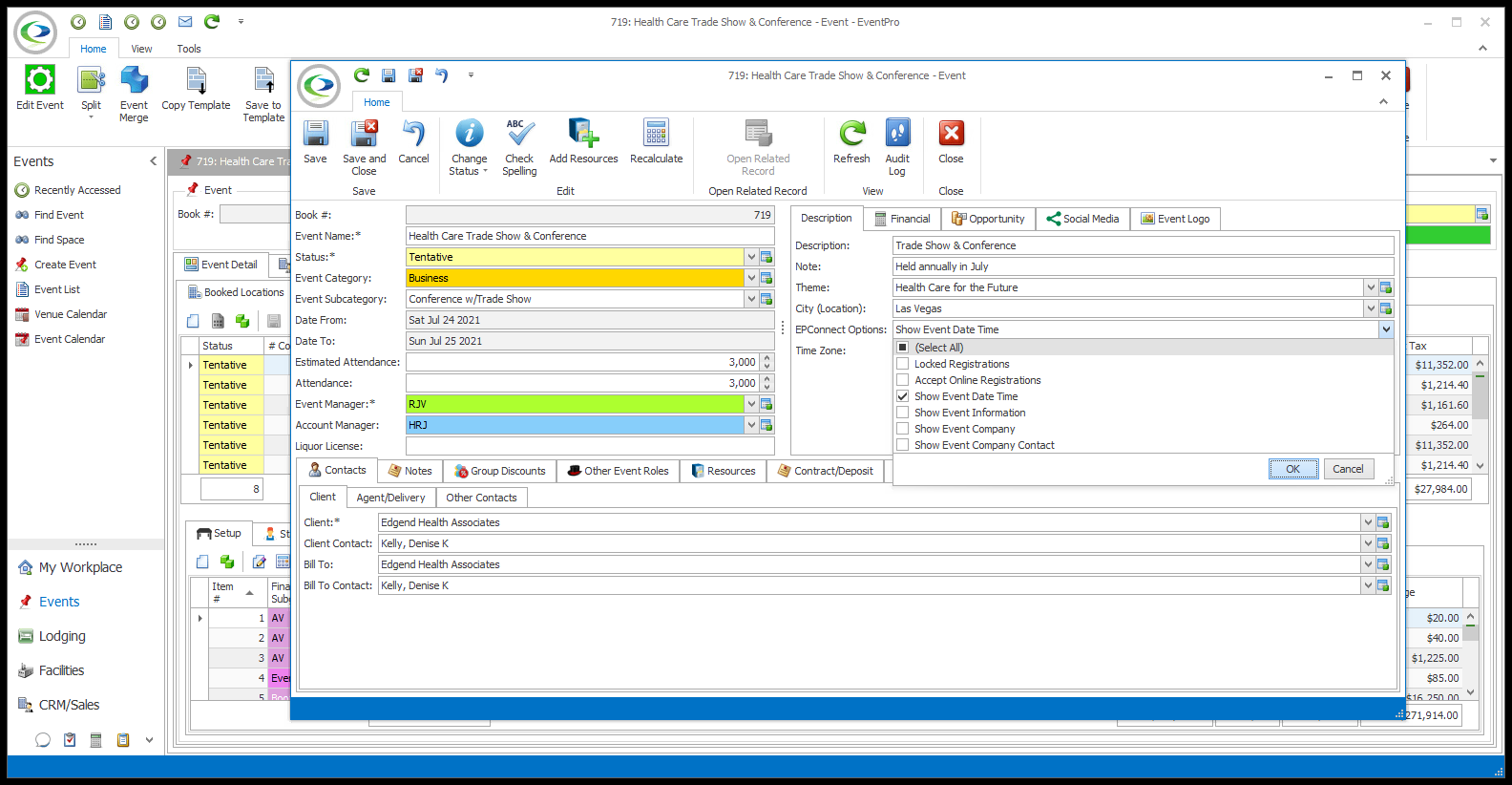Click Save icon in quick access toolbar
Viewport: 1512px width, 785px height.
click(x=388, y=75)
